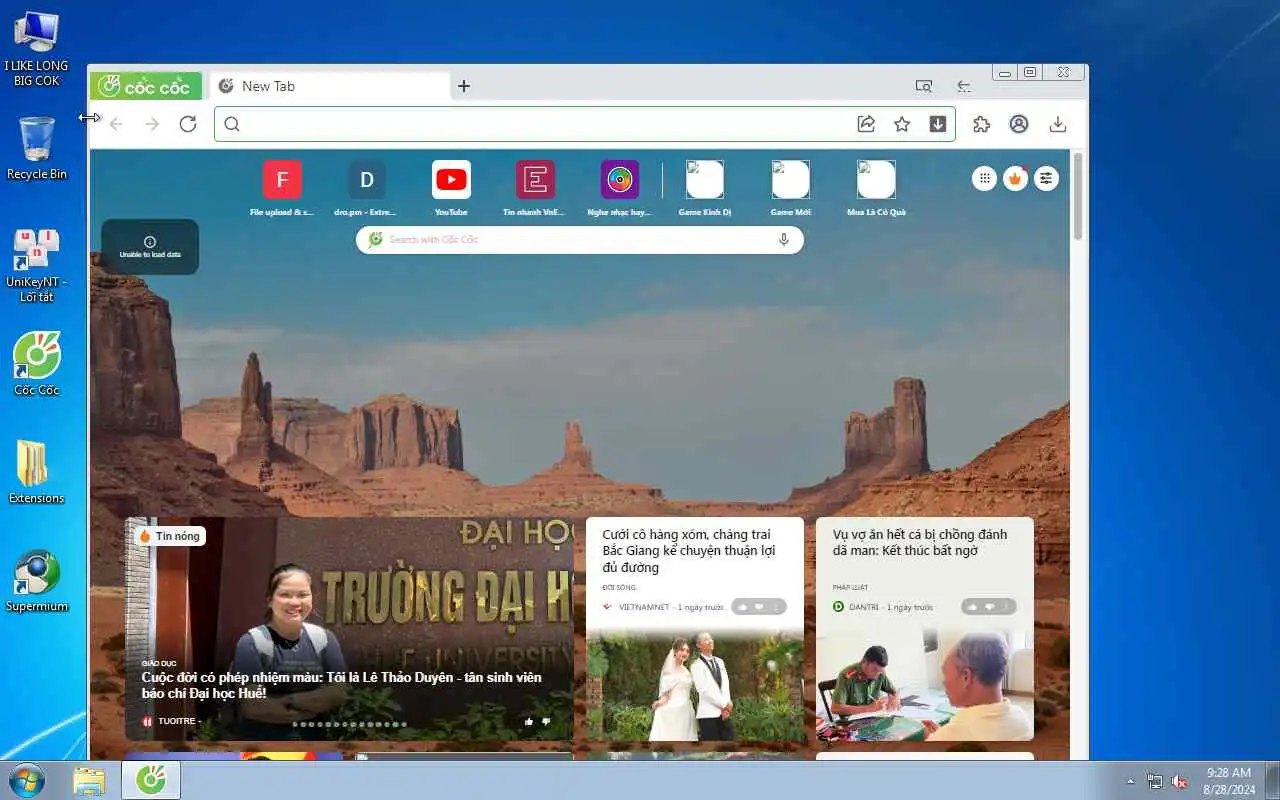This screenshot has height=800, width=1280.
Task: Like the TUOITRE featured article
Action: [x=528, y=721]
